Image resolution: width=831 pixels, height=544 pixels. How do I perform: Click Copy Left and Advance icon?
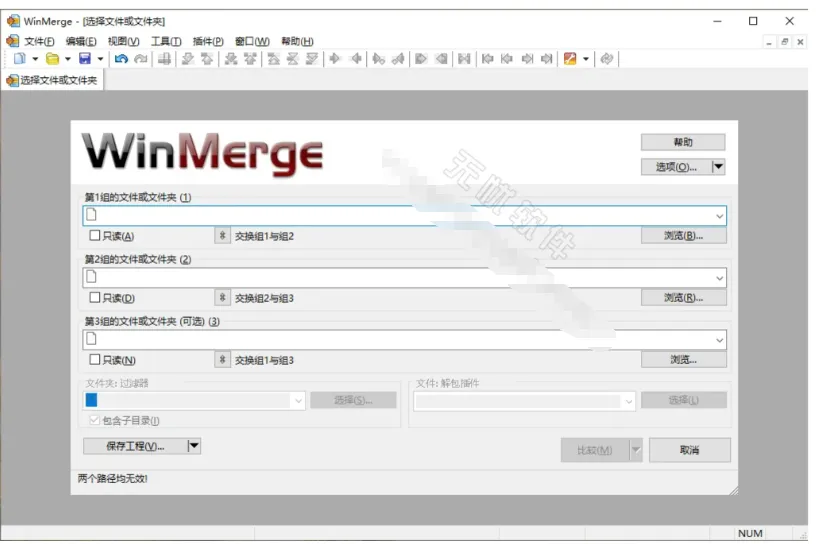(x=398, y=58)
